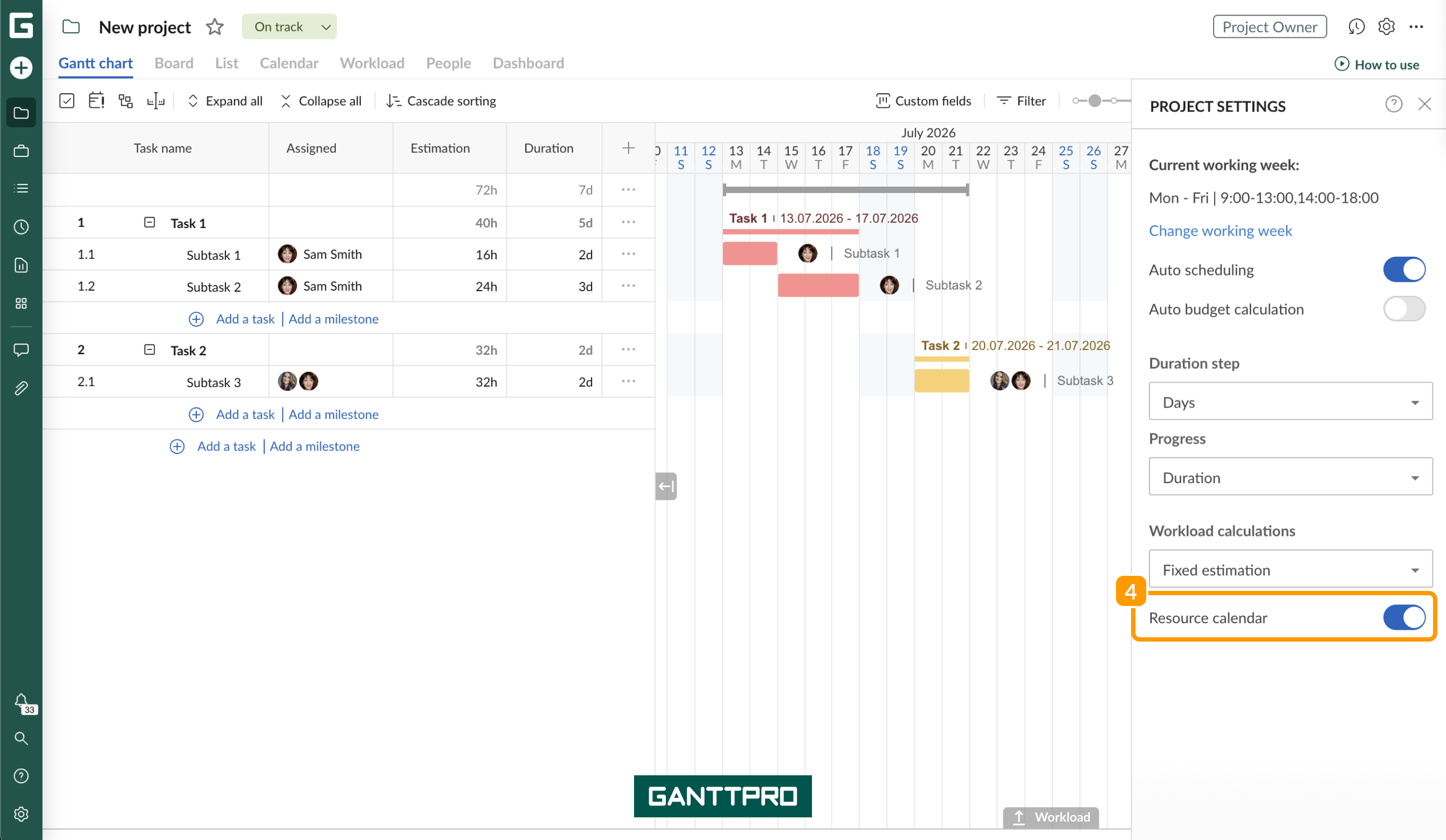Toggle the bulk select checkbox in toolbar
This screenshot has height=840, width=1446.
coord(67,101)
